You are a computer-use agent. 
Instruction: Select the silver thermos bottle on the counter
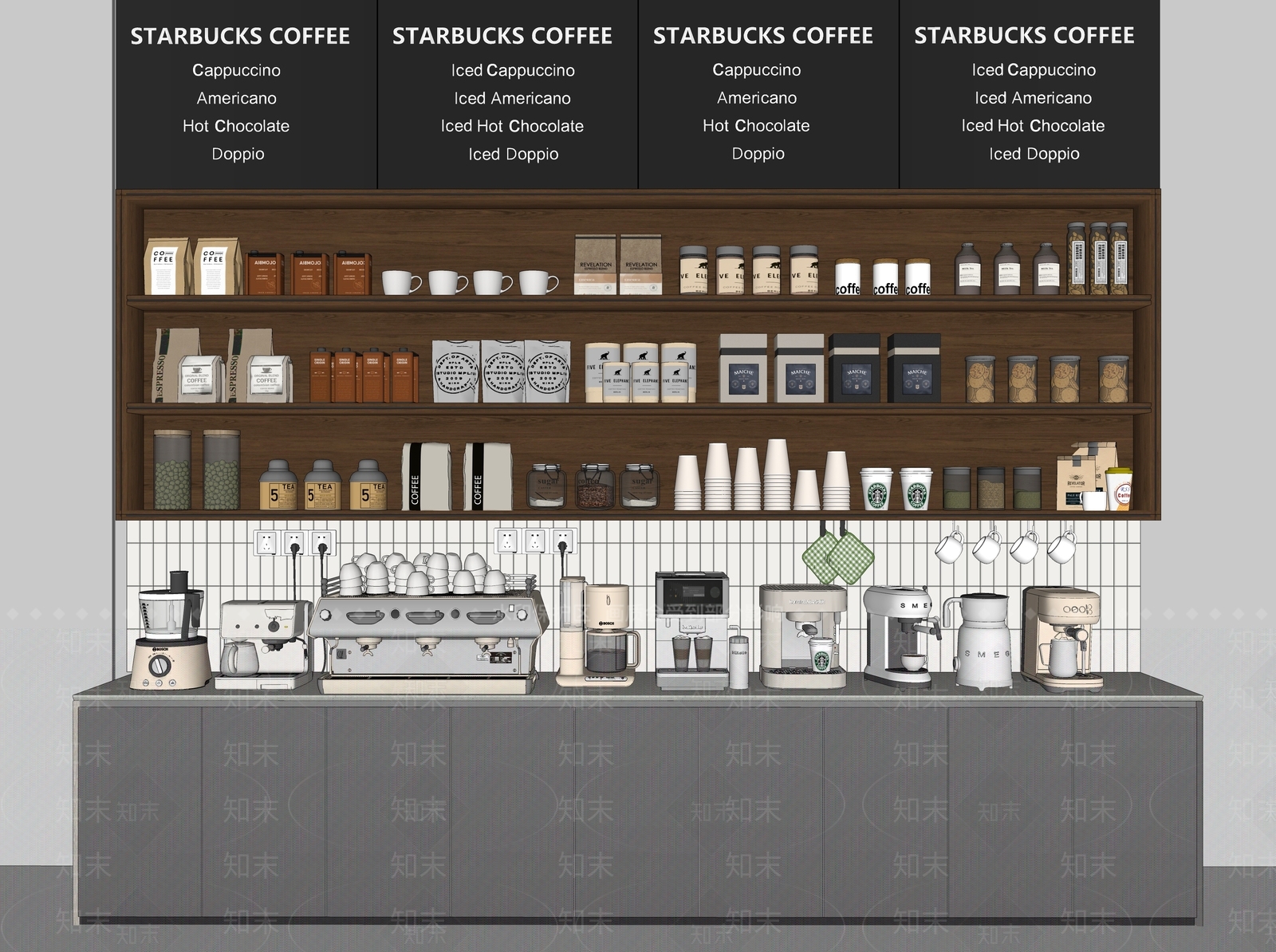(739, 657)
